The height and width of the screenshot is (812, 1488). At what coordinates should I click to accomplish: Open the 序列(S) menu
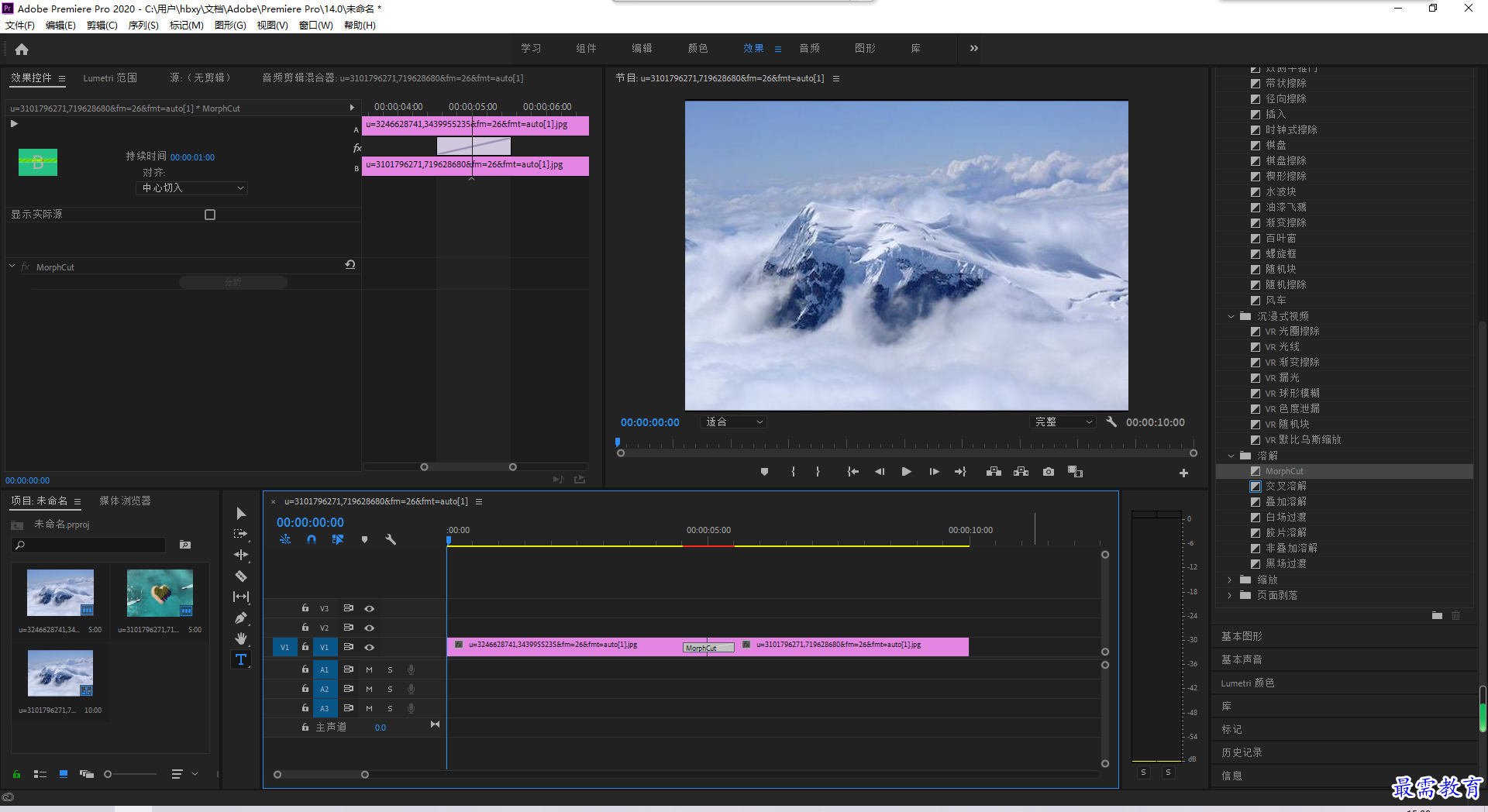click(143, 25)
